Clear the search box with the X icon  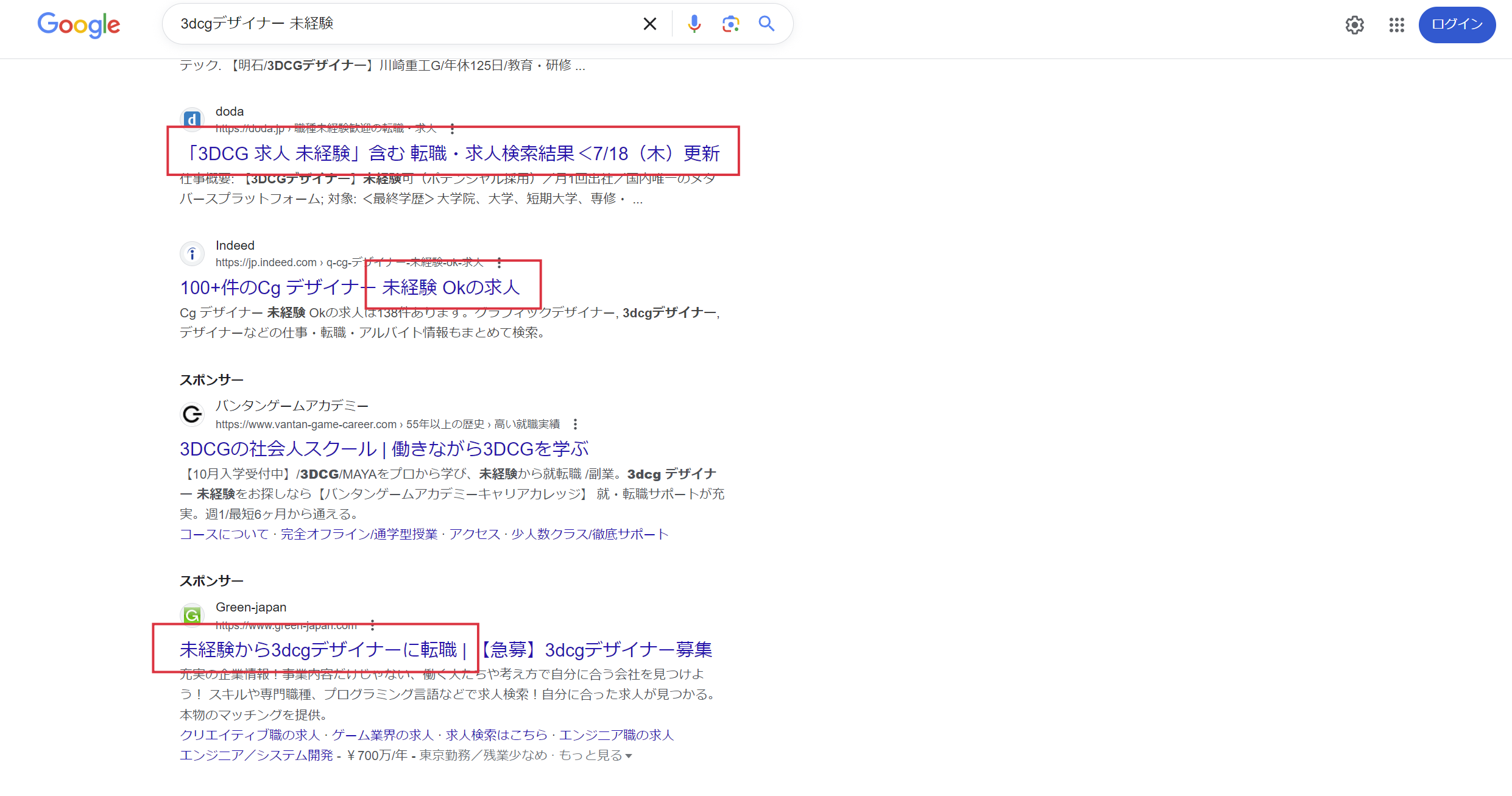point(650,24)
